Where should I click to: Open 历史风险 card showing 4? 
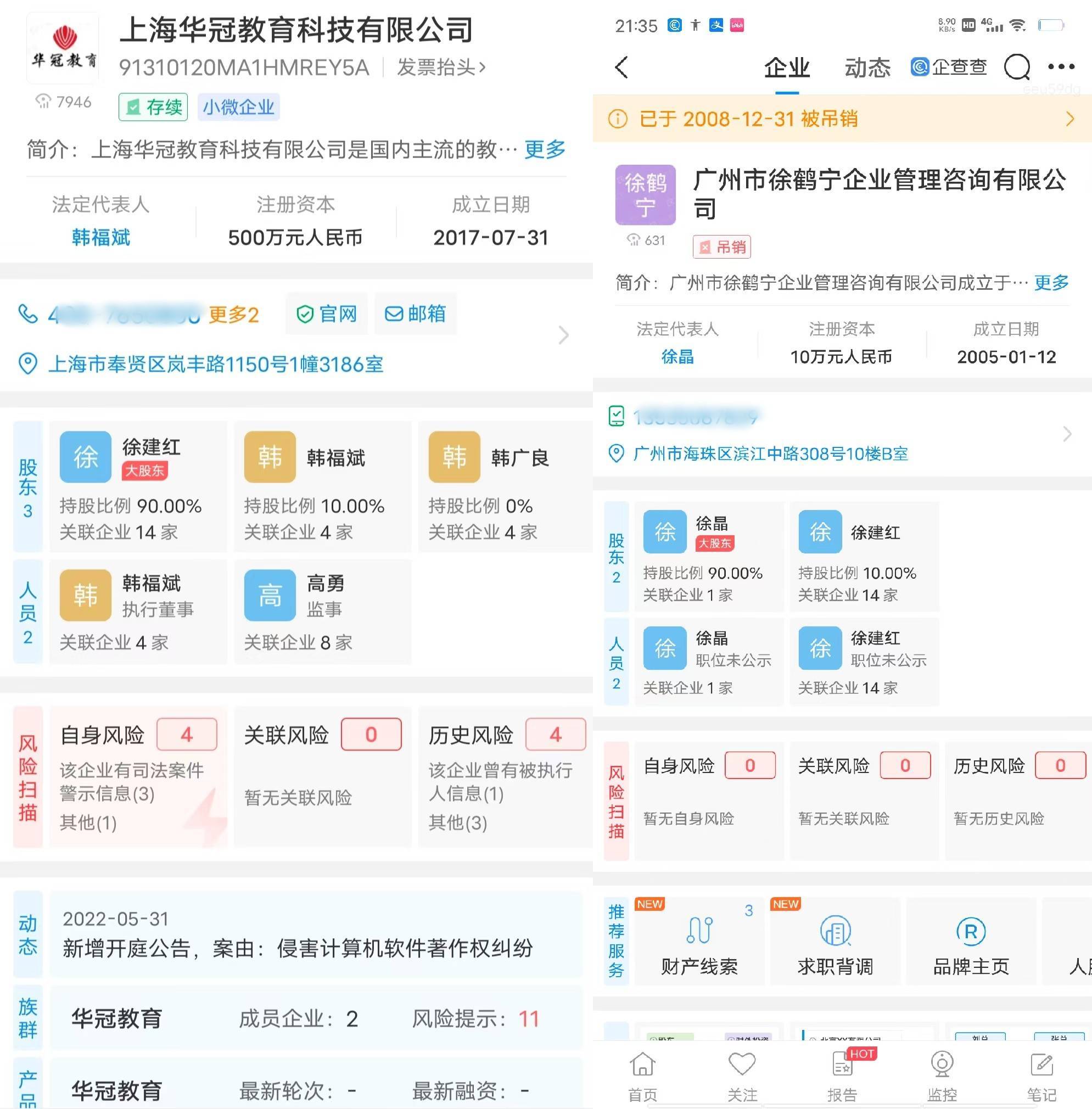point(505,776)
